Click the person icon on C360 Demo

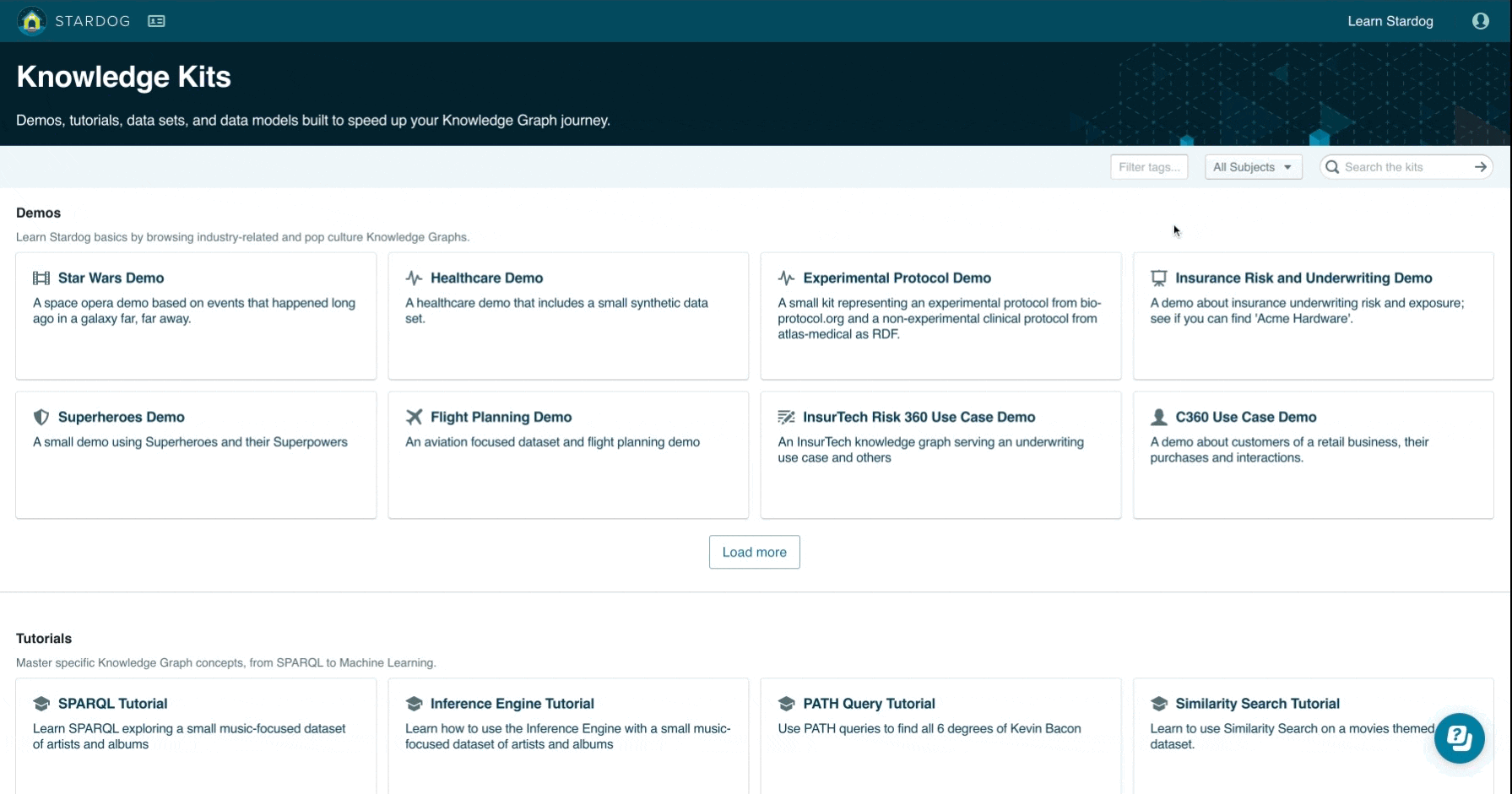pos(1158,417)
